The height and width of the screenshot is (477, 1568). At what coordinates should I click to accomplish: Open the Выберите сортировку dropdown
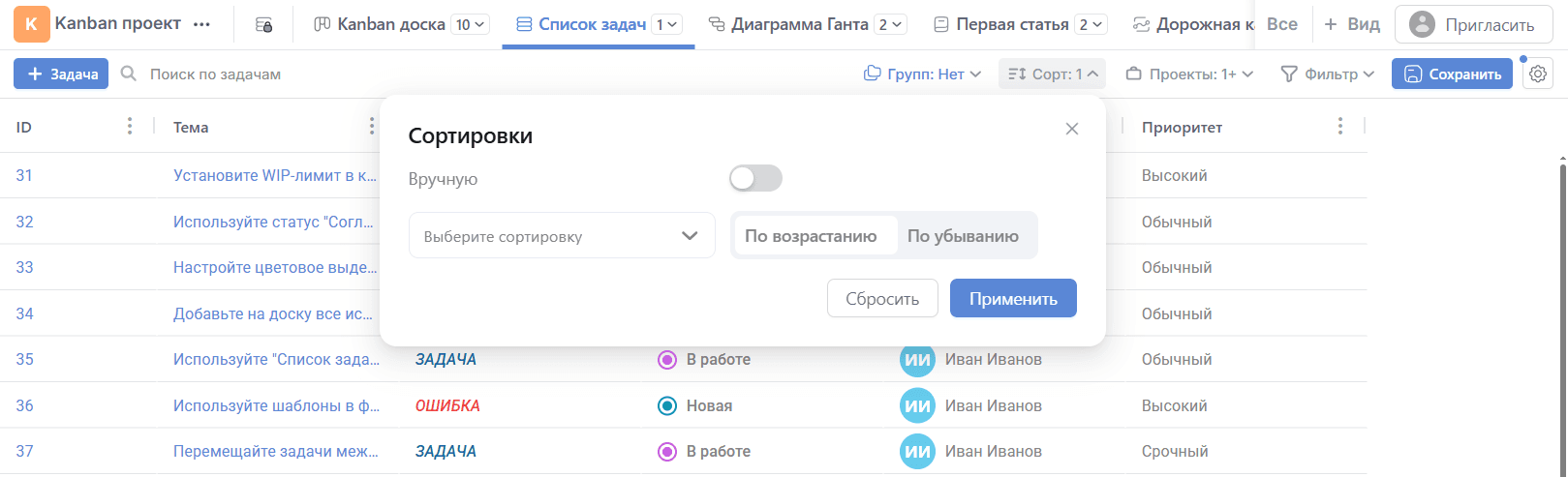[x=562, y=236]
